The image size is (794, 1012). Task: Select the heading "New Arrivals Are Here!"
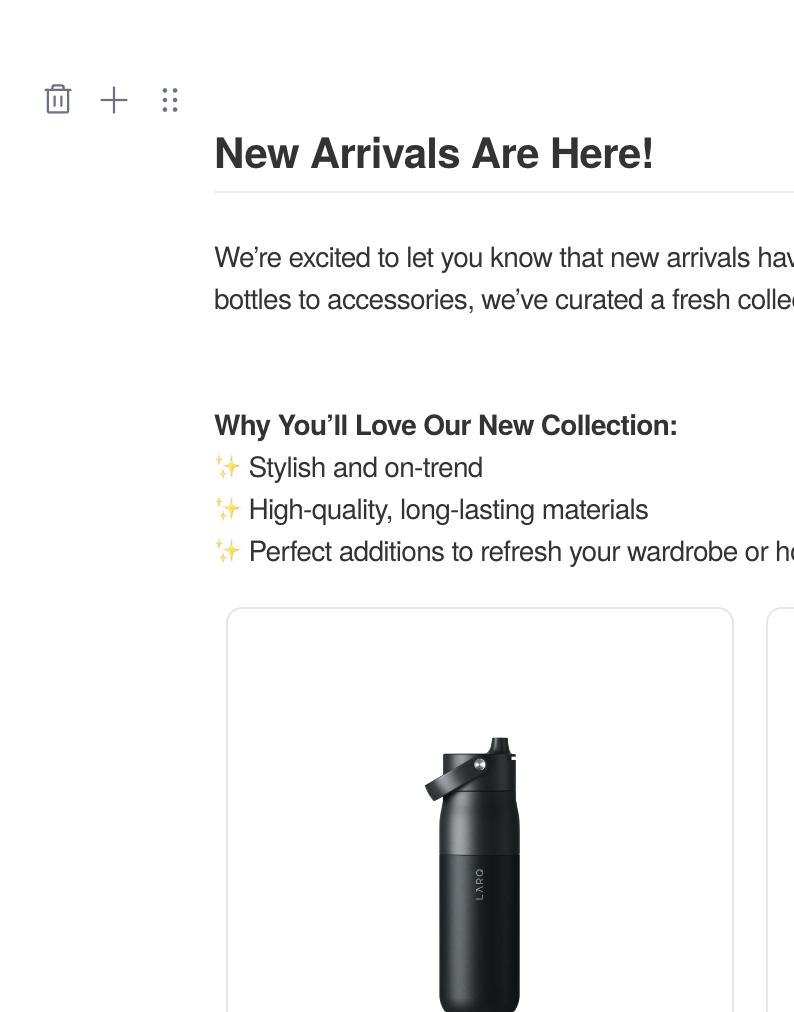[433, 153]
